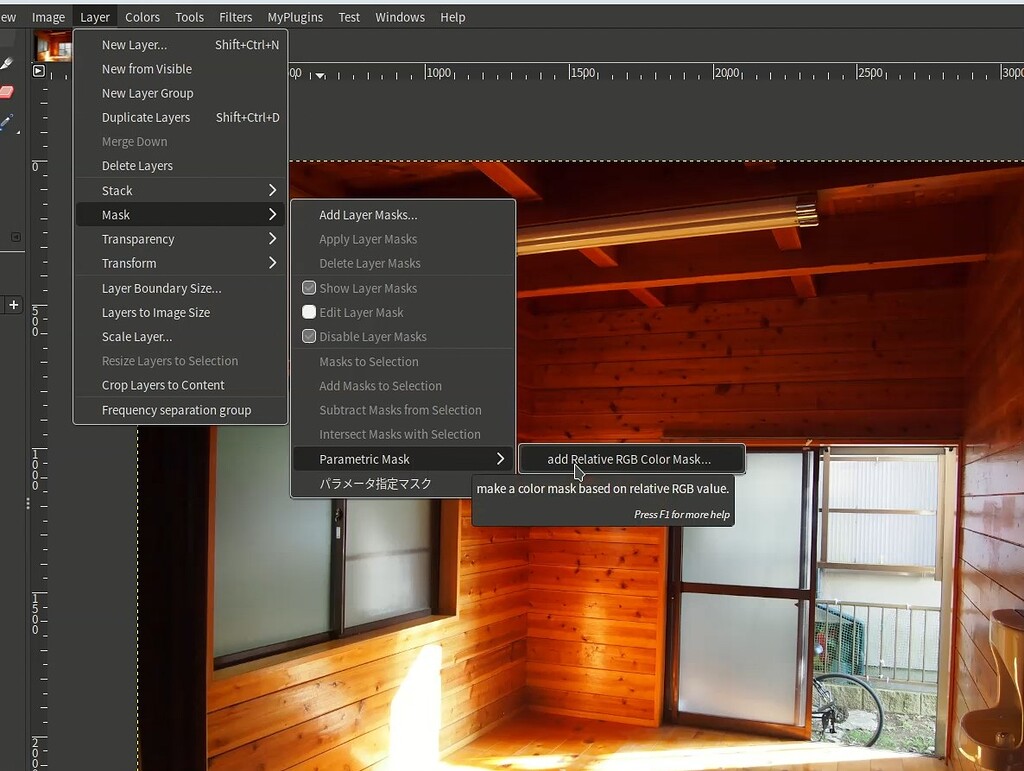Select the Paintbrush tool
1024x771 pixels.
click(8, 62)
